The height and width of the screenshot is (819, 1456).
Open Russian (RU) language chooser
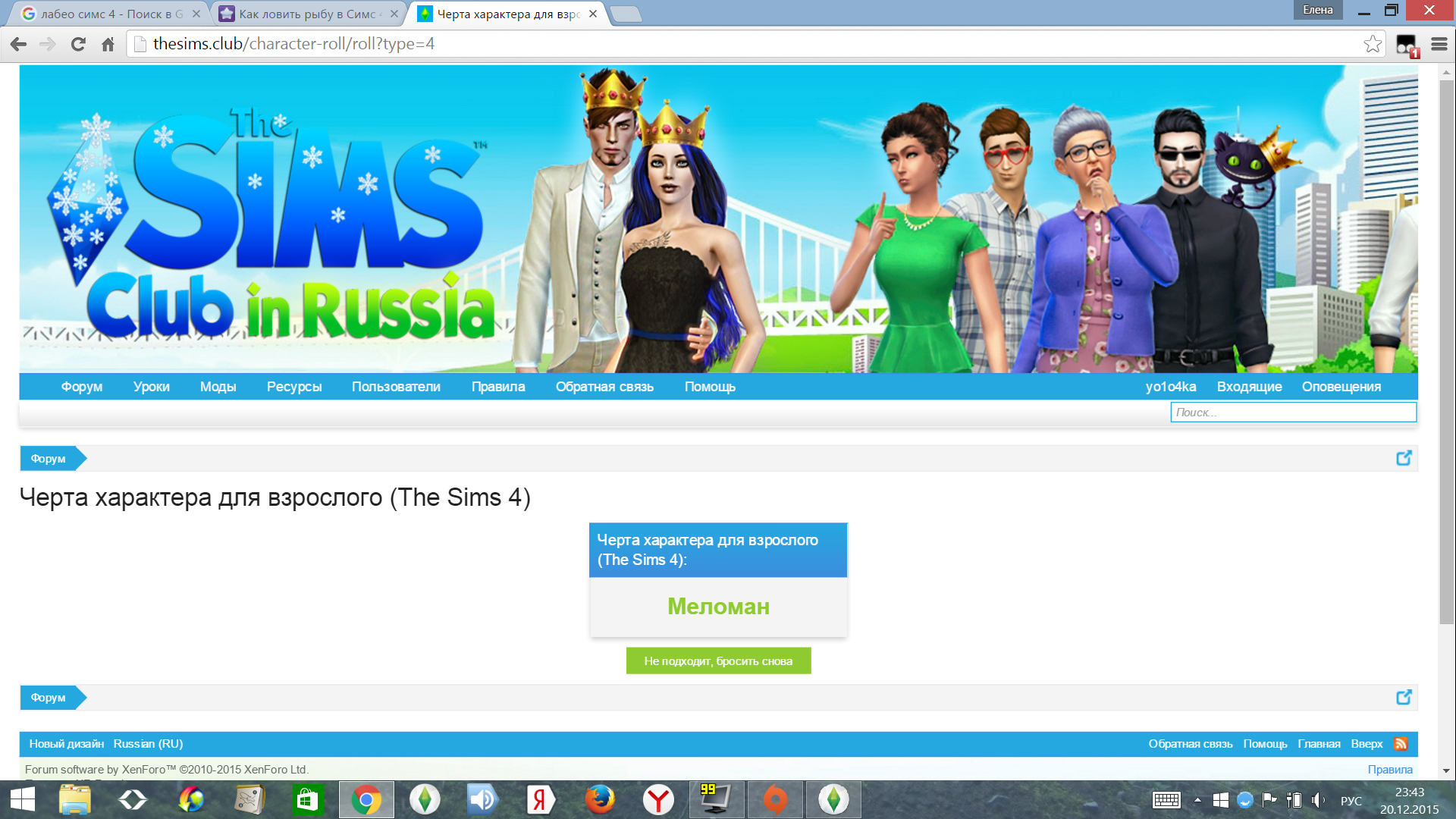[x=148, y=744]
